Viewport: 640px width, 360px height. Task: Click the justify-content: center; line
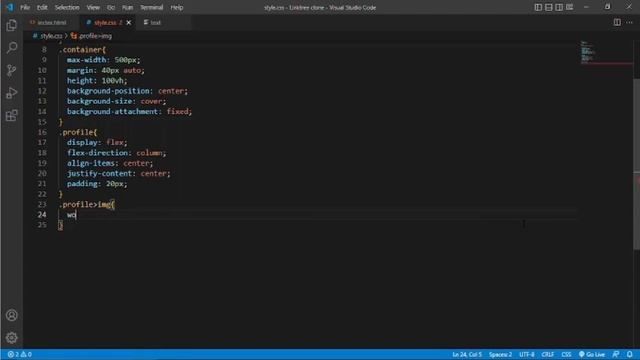(x=118, y=173)
